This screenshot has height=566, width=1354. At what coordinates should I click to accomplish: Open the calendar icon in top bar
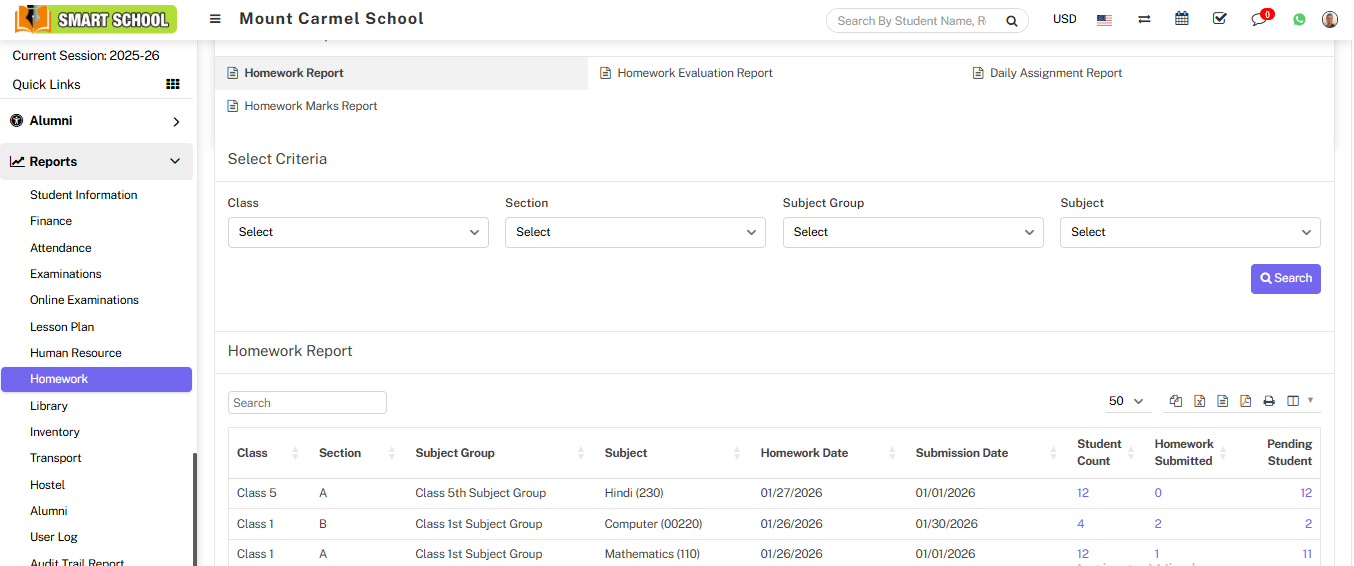[1182, 19]
